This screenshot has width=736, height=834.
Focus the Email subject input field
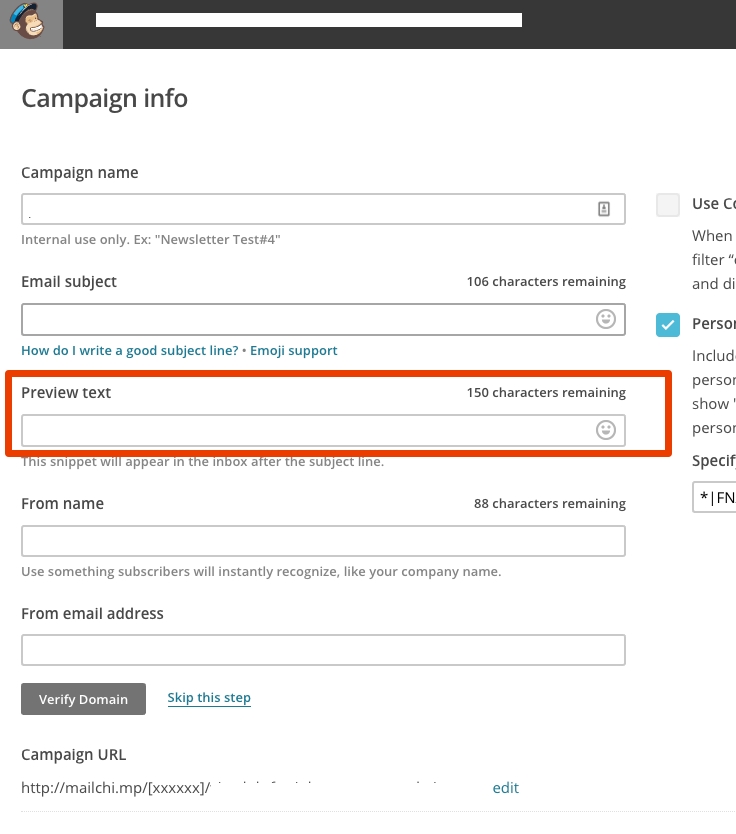pos(300,319)
